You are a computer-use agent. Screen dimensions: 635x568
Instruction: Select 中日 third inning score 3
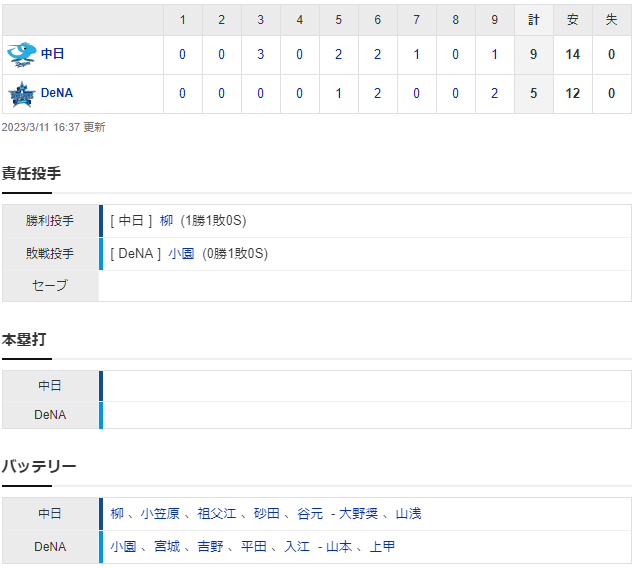pos(260,54)
